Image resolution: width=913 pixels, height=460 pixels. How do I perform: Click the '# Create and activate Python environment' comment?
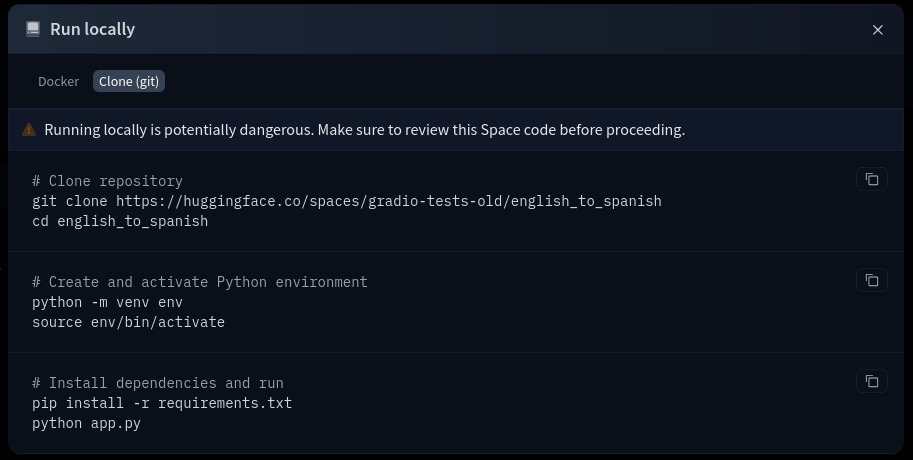200,282
